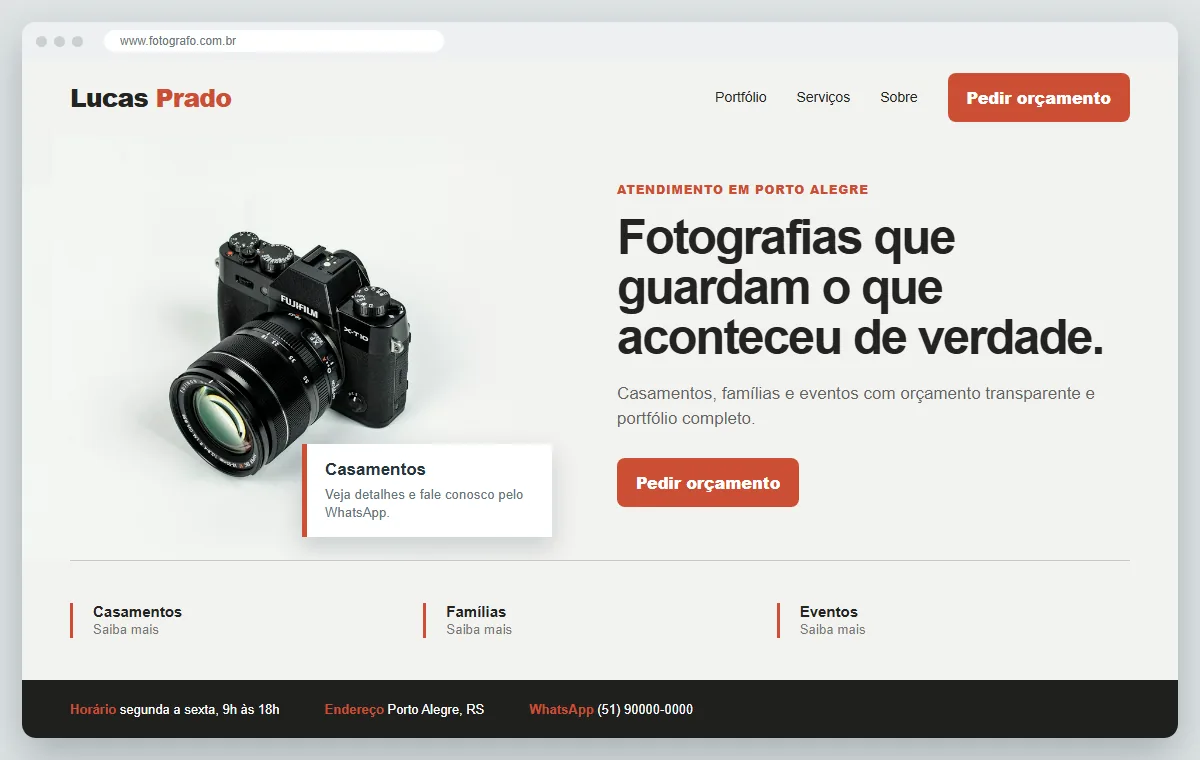The image size is (1200, 760).
Task: Click the header Pedir orçamento button
Action: pyautogui.click(x=1039, y=98)
